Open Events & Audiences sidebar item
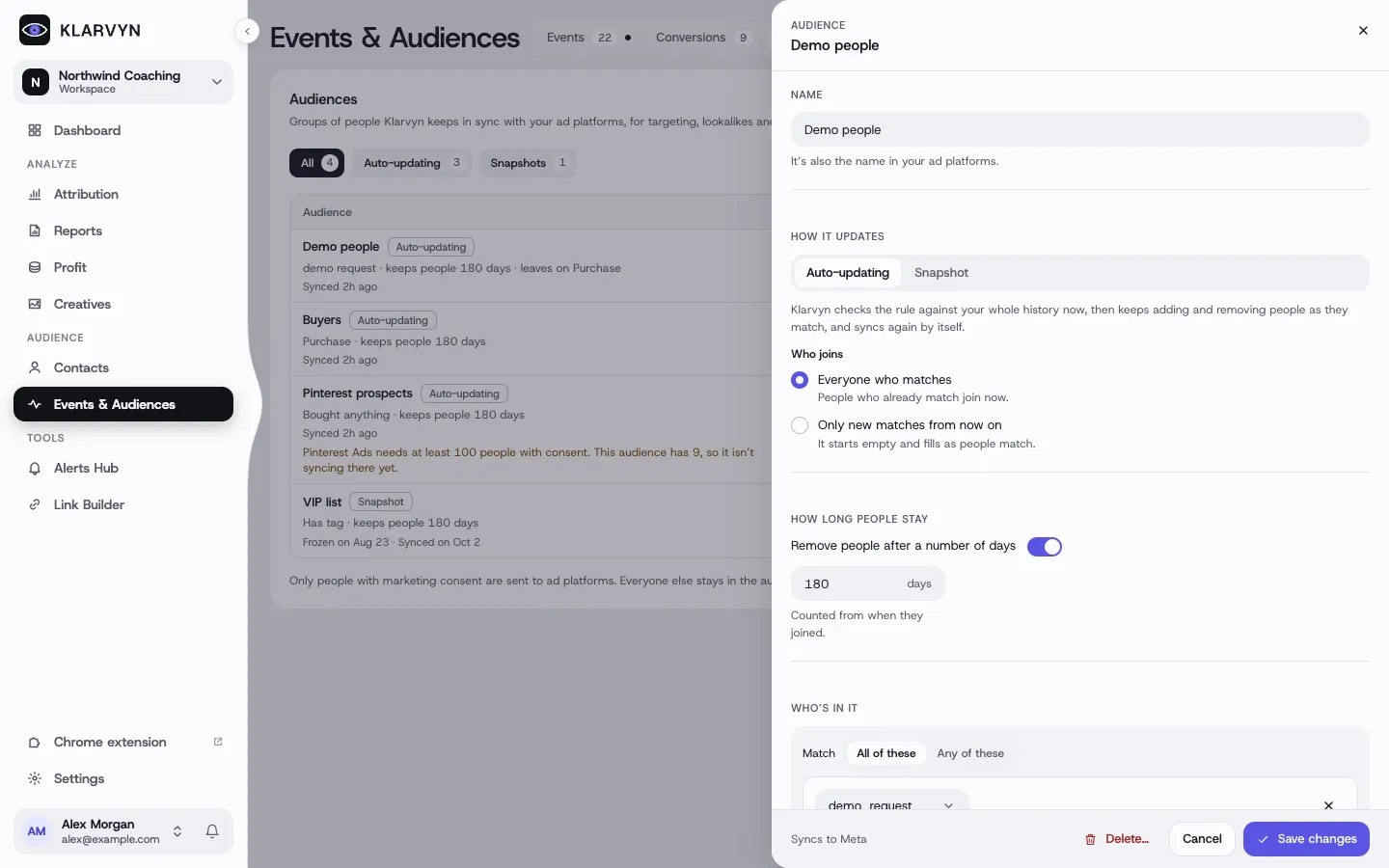Image resolution: width=1389 pixels, height=868 pixels. pyautogui.click(x=123, y=404)
